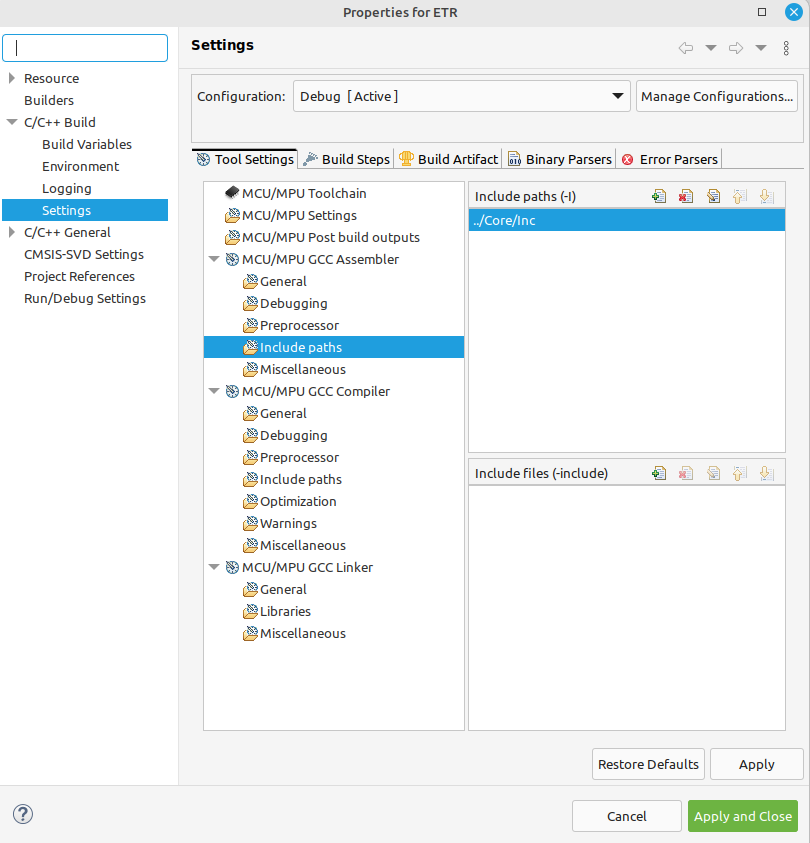Click the Cancel button
The width and height of the screenshot is (810, 843).
pyautogui.click(x=627, y=816)
